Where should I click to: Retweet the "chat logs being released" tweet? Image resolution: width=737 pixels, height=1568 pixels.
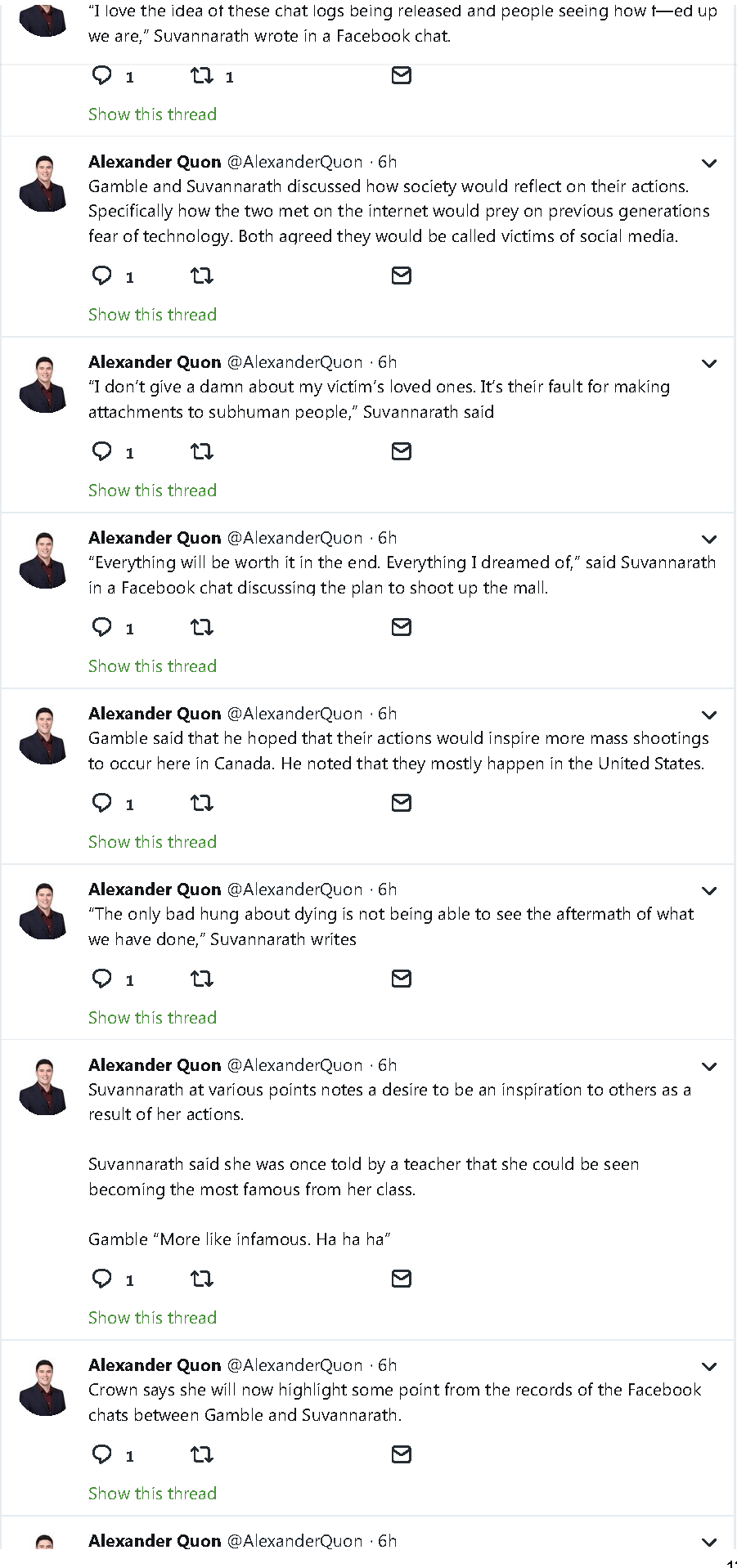coord(201,77)
